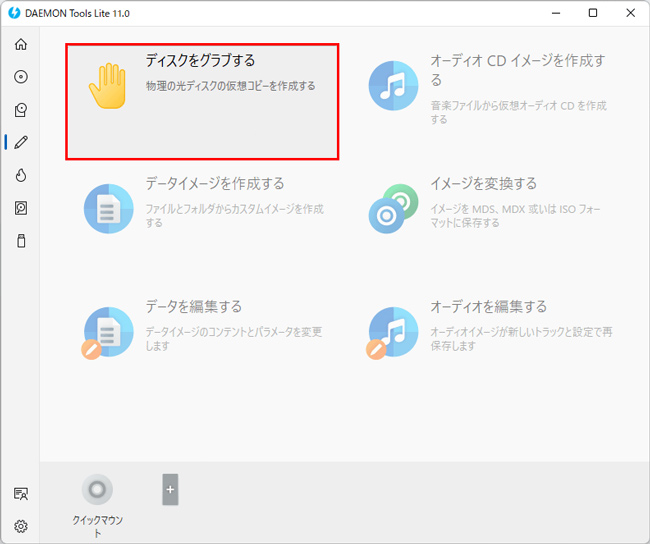Close the DAEMON Tools Lite window
The image size is (650, 544).
[x=630, y=13]
